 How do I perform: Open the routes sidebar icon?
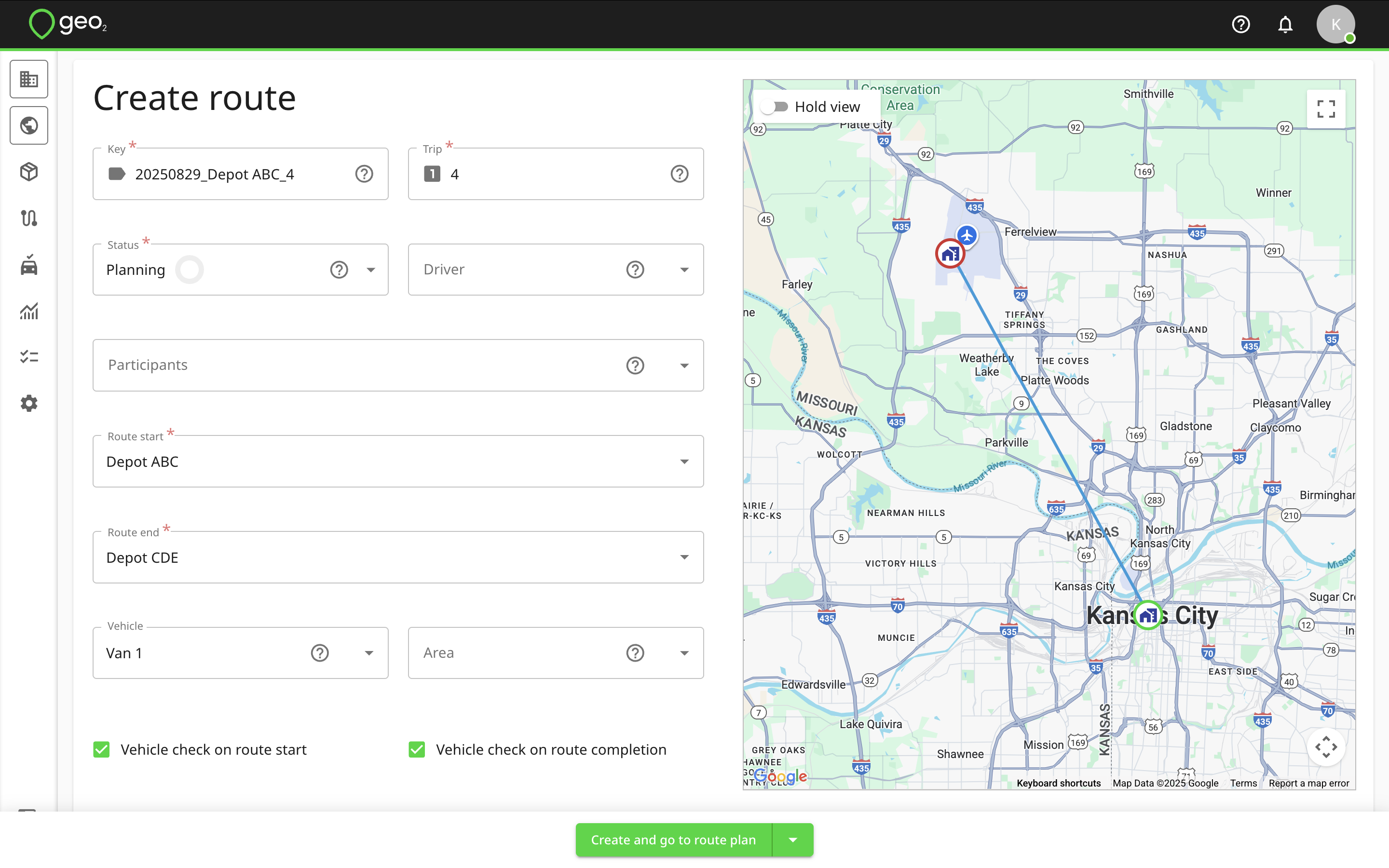point(29,218)
